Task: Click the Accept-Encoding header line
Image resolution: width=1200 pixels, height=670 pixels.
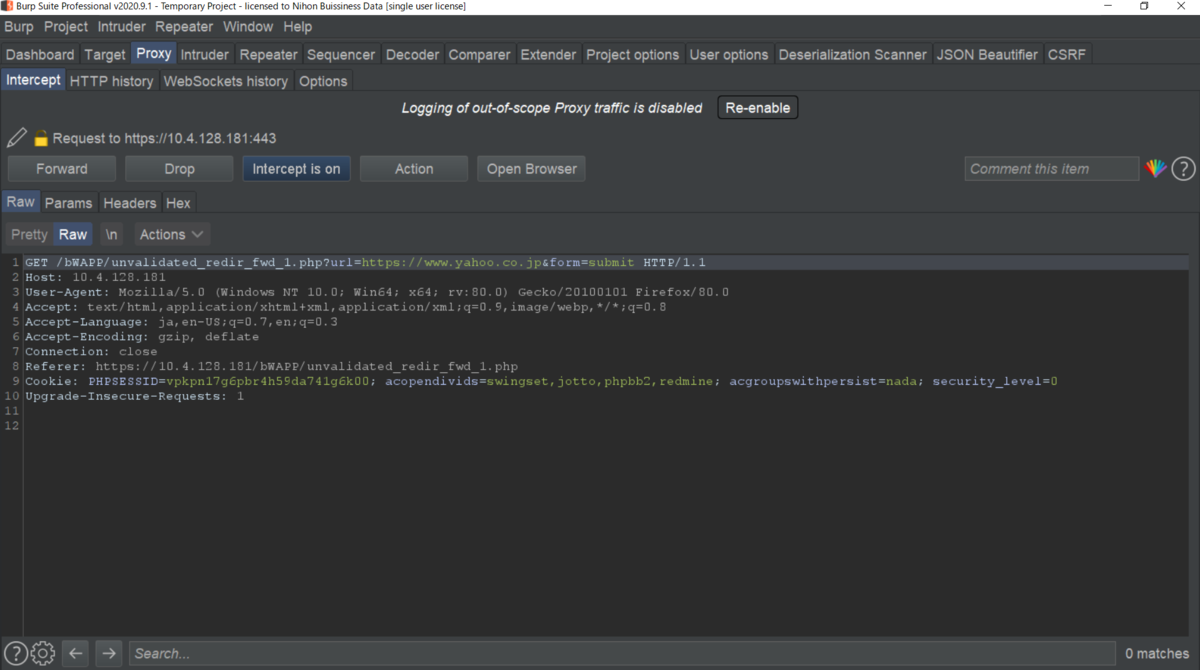Action: pos(142,337)
